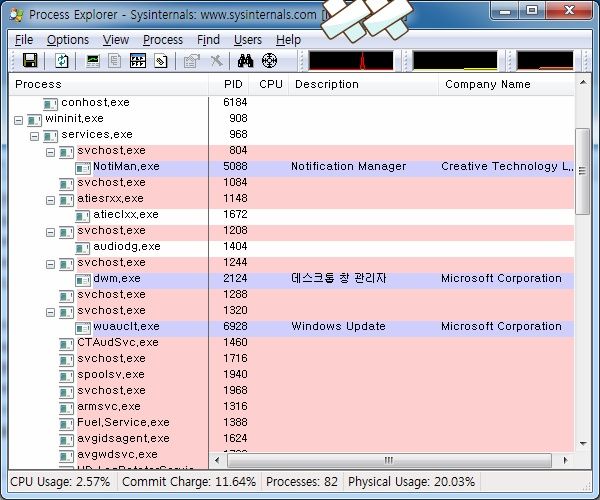Open the CPU usage history graph

(351, 61)
